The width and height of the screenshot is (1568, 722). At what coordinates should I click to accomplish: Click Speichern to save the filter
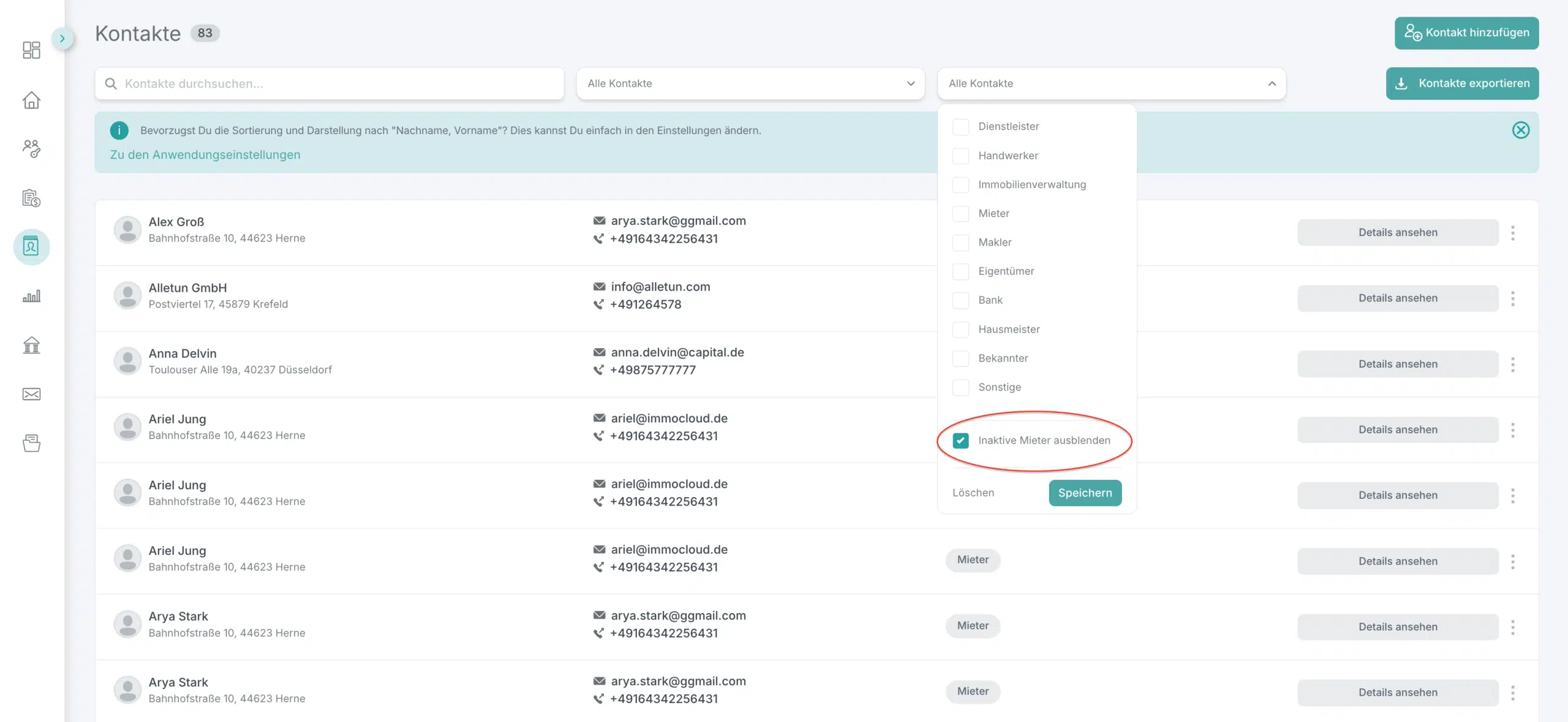point(1085,493)
